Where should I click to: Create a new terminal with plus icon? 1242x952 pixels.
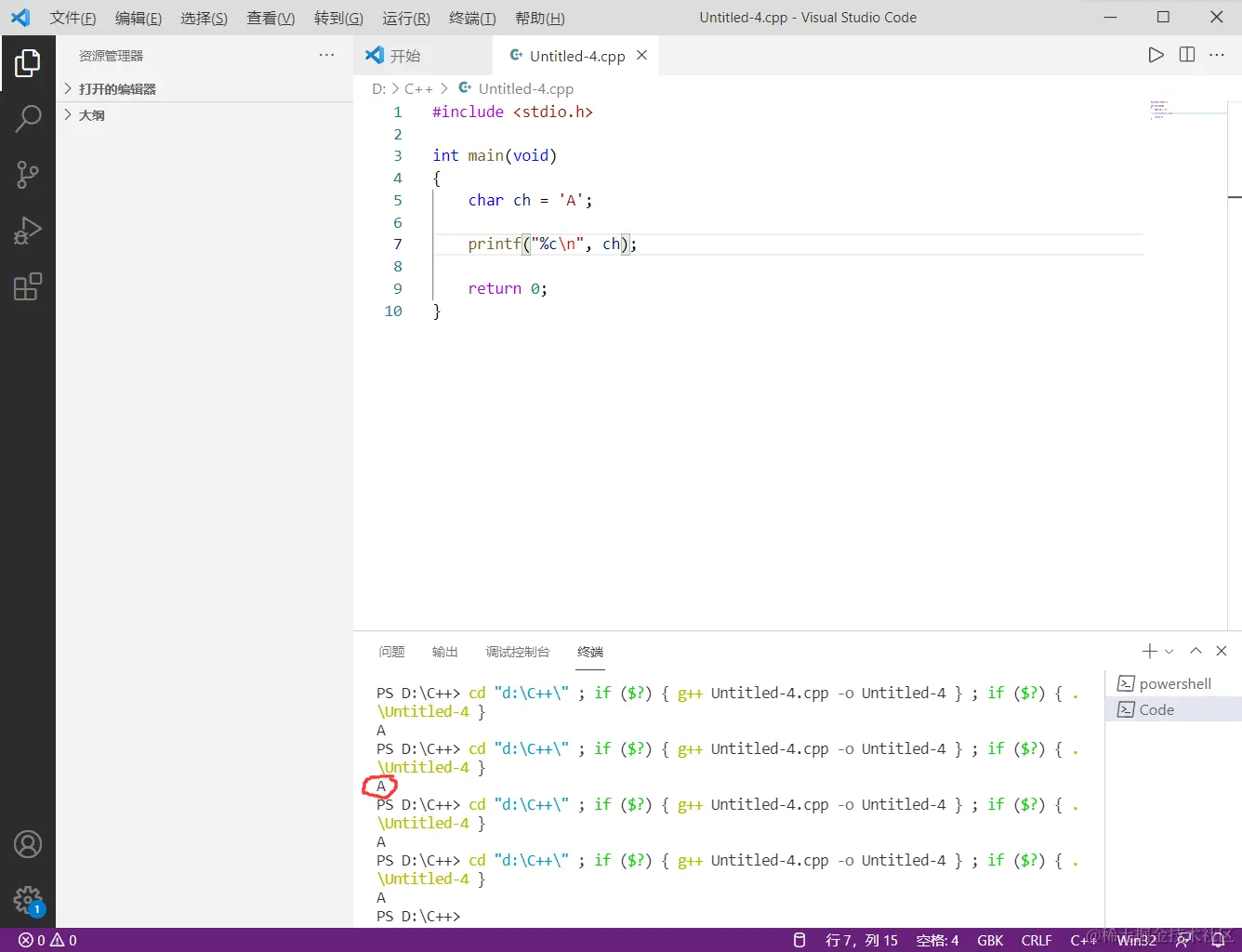pos(1150,651)
